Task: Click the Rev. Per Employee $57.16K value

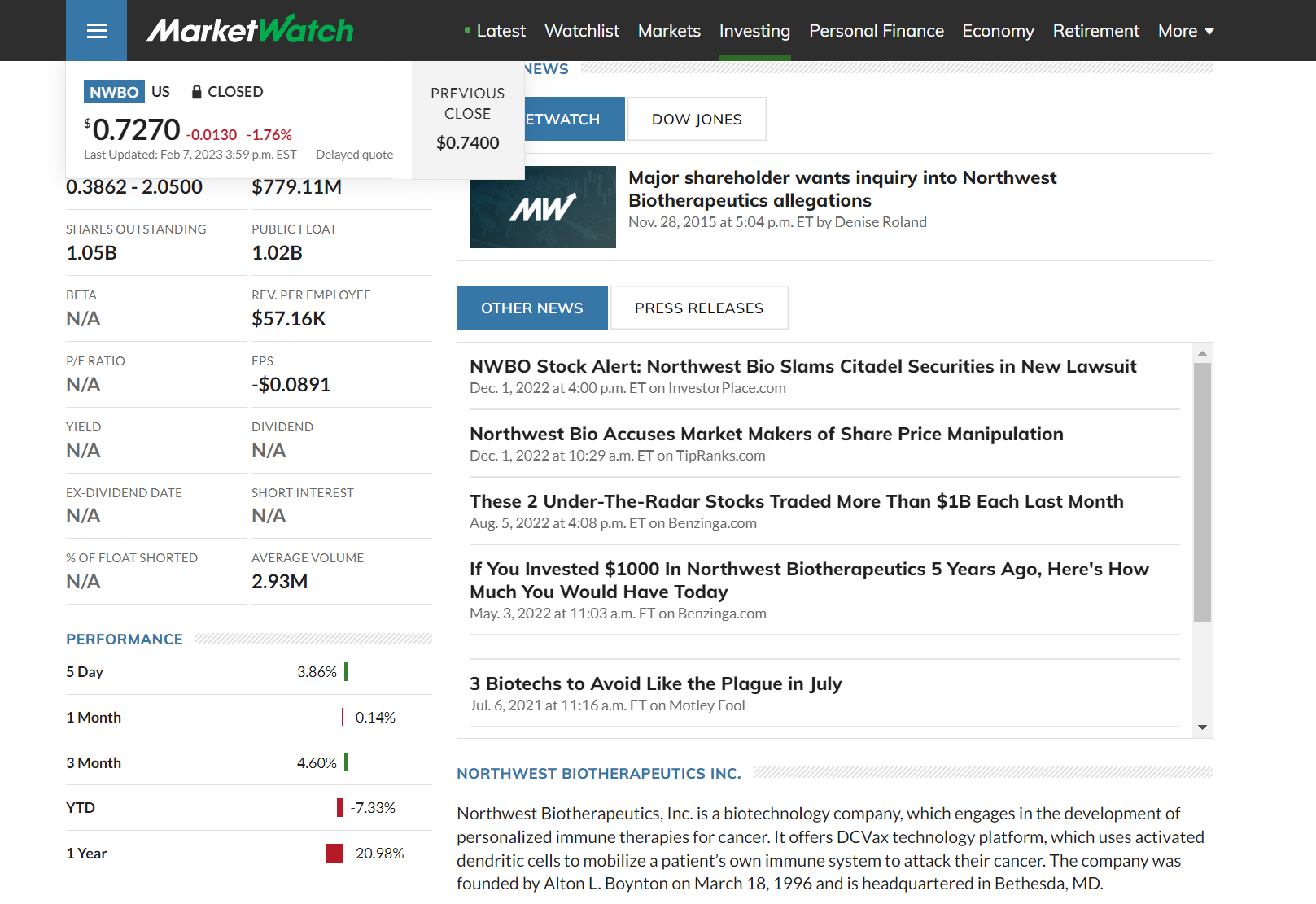Action: [x=289, y=319]
